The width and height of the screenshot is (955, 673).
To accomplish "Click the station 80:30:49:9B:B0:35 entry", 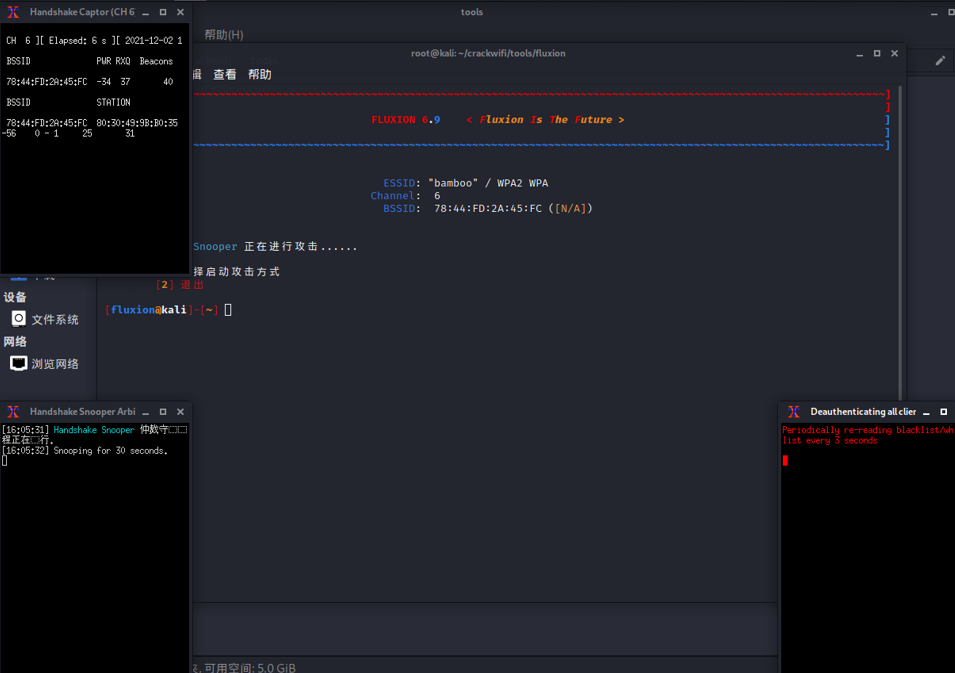I will (x=137, y=122).
